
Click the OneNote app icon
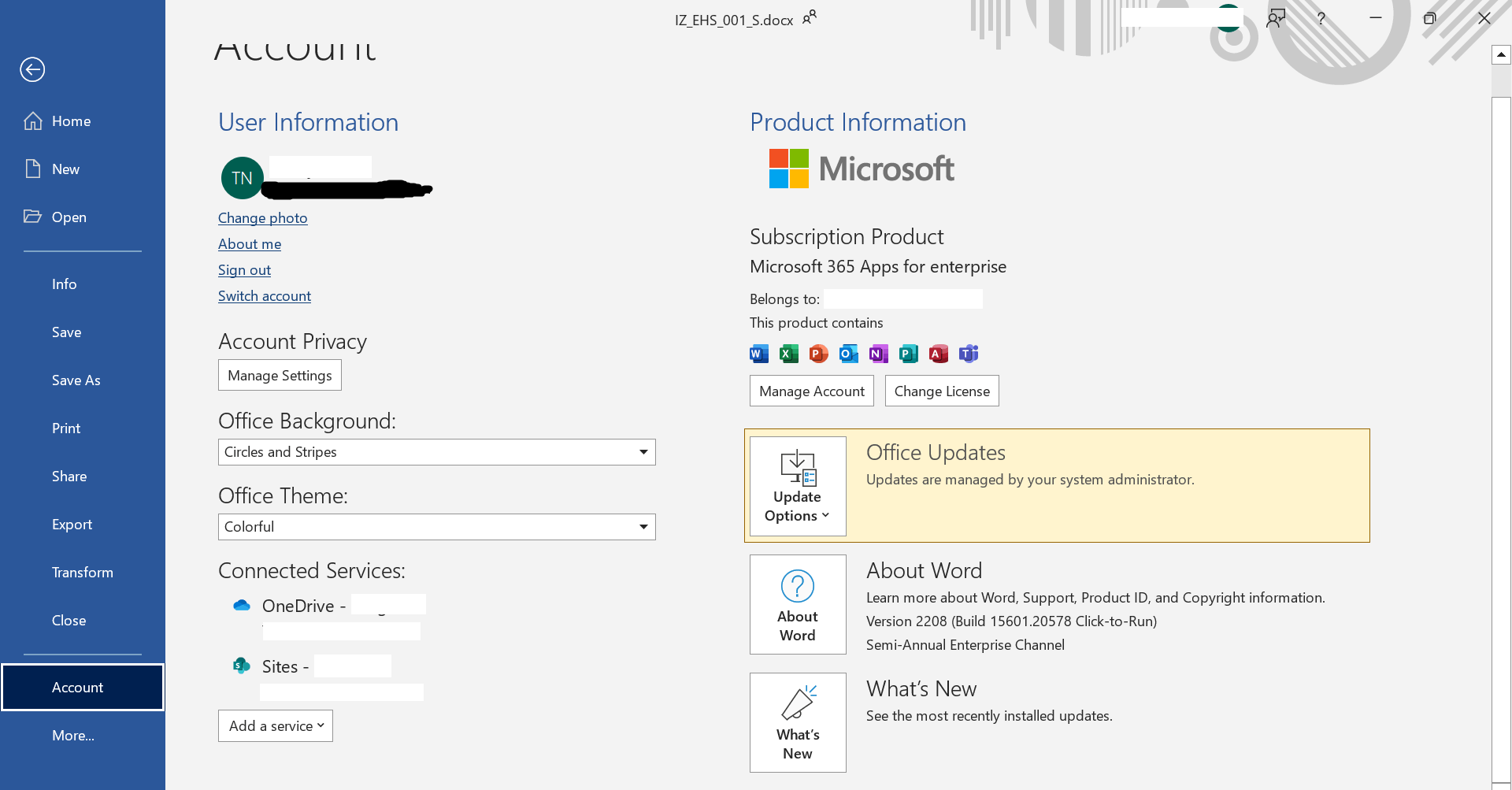pyautogui.click(x=879, y=354)
